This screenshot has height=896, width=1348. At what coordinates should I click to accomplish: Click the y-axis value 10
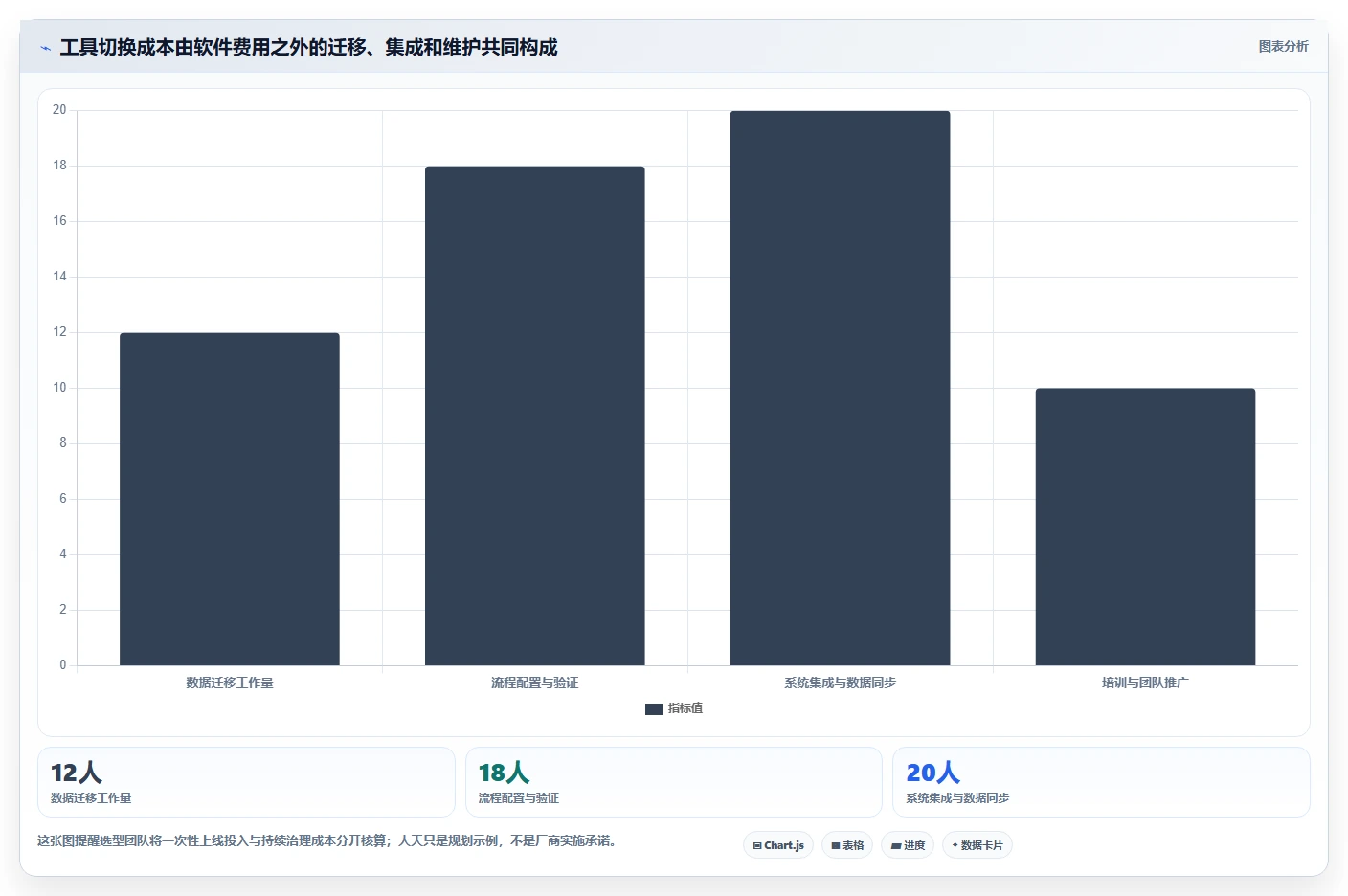click(59, 388)
